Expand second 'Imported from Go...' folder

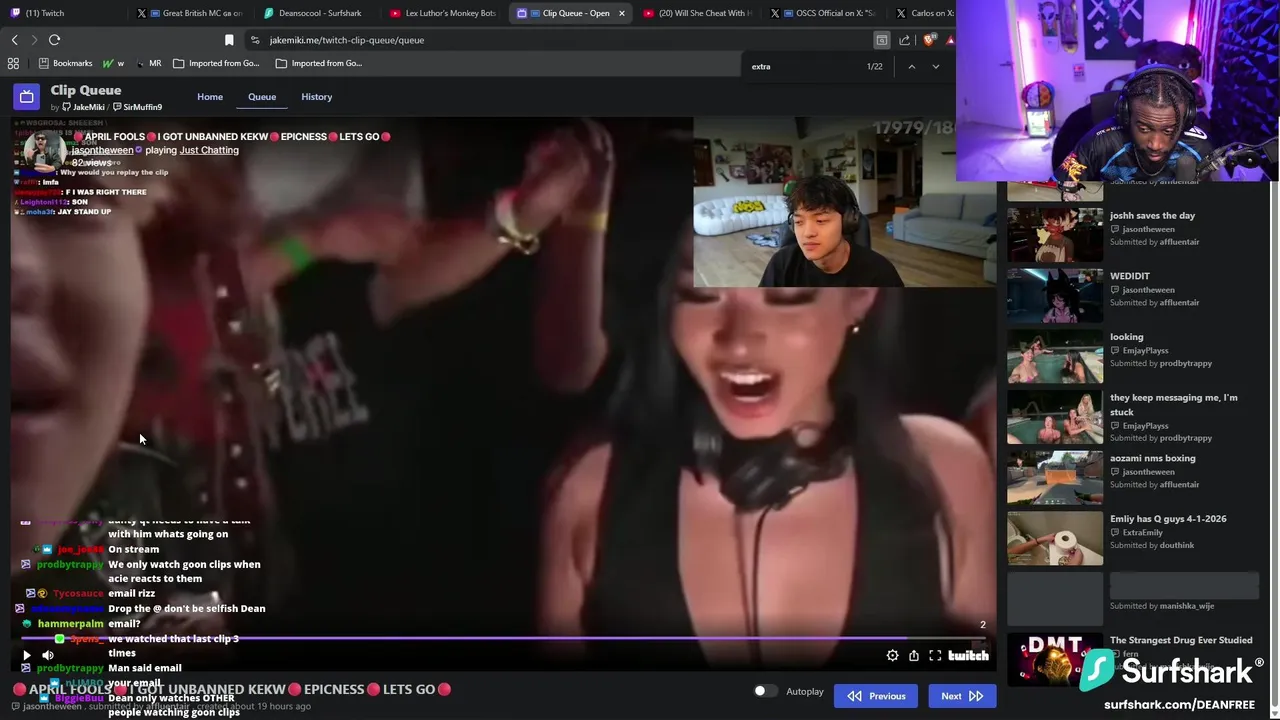click(x=318, y=63)
